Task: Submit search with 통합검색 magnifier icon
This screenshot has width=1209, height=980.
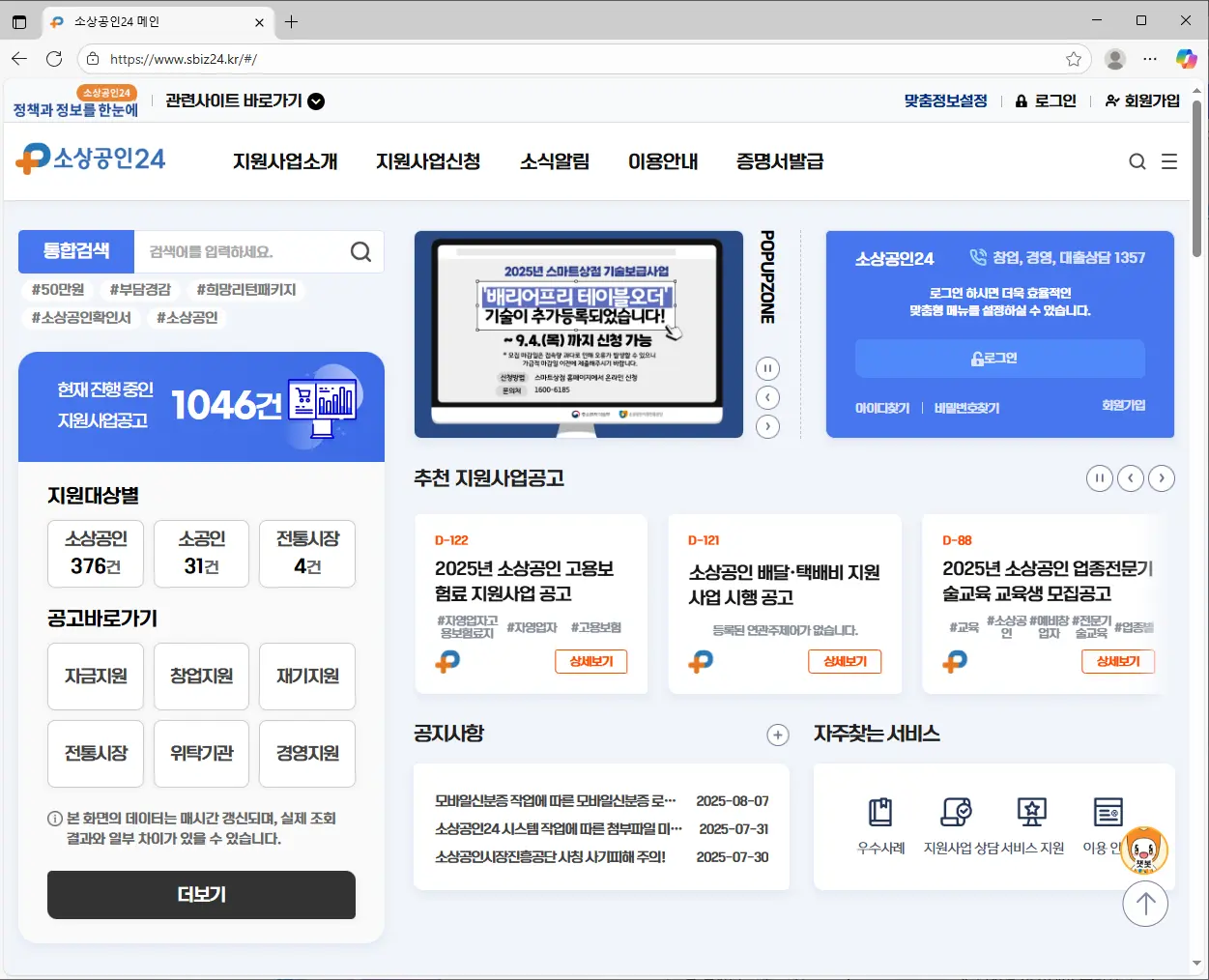Action: (x=360, y=252)
